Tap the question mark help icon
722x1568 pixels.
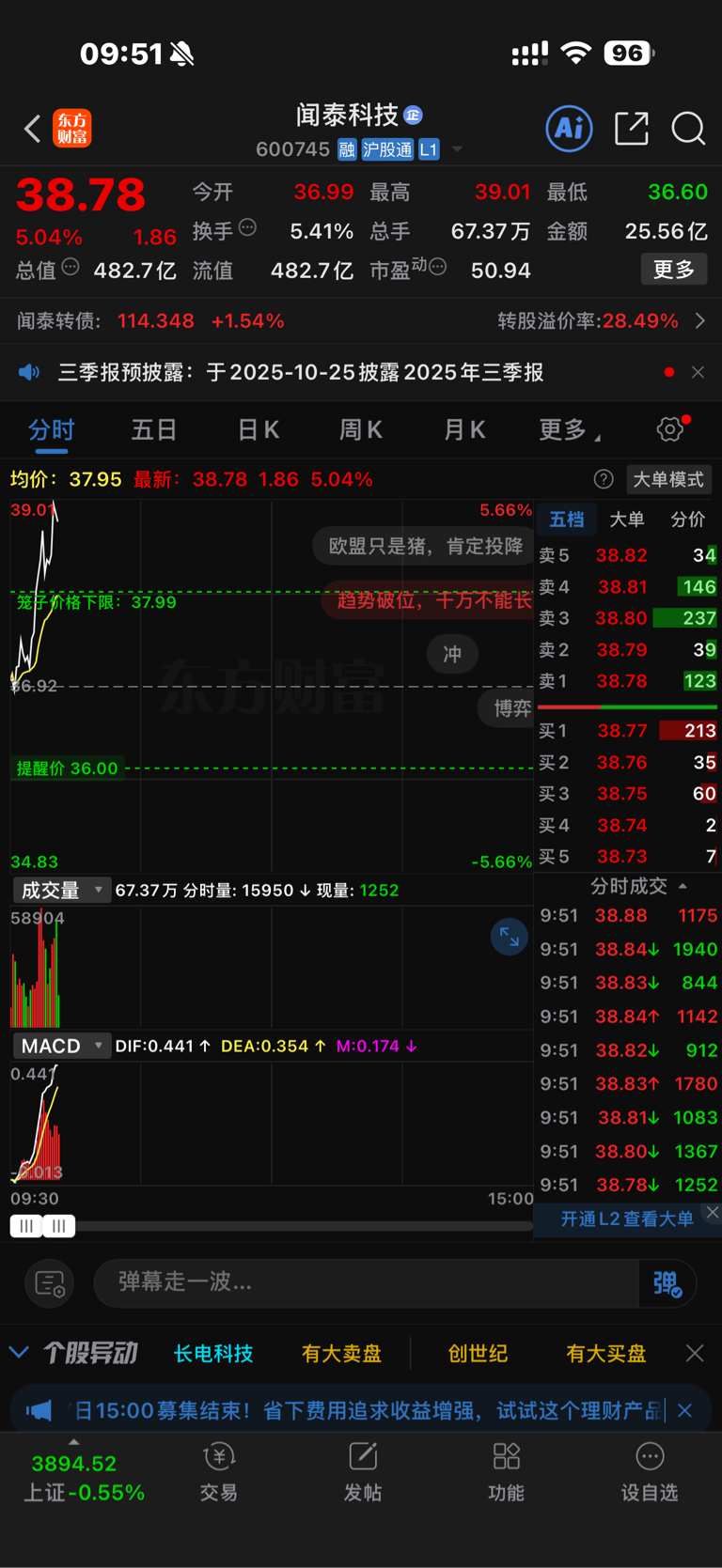604,479
